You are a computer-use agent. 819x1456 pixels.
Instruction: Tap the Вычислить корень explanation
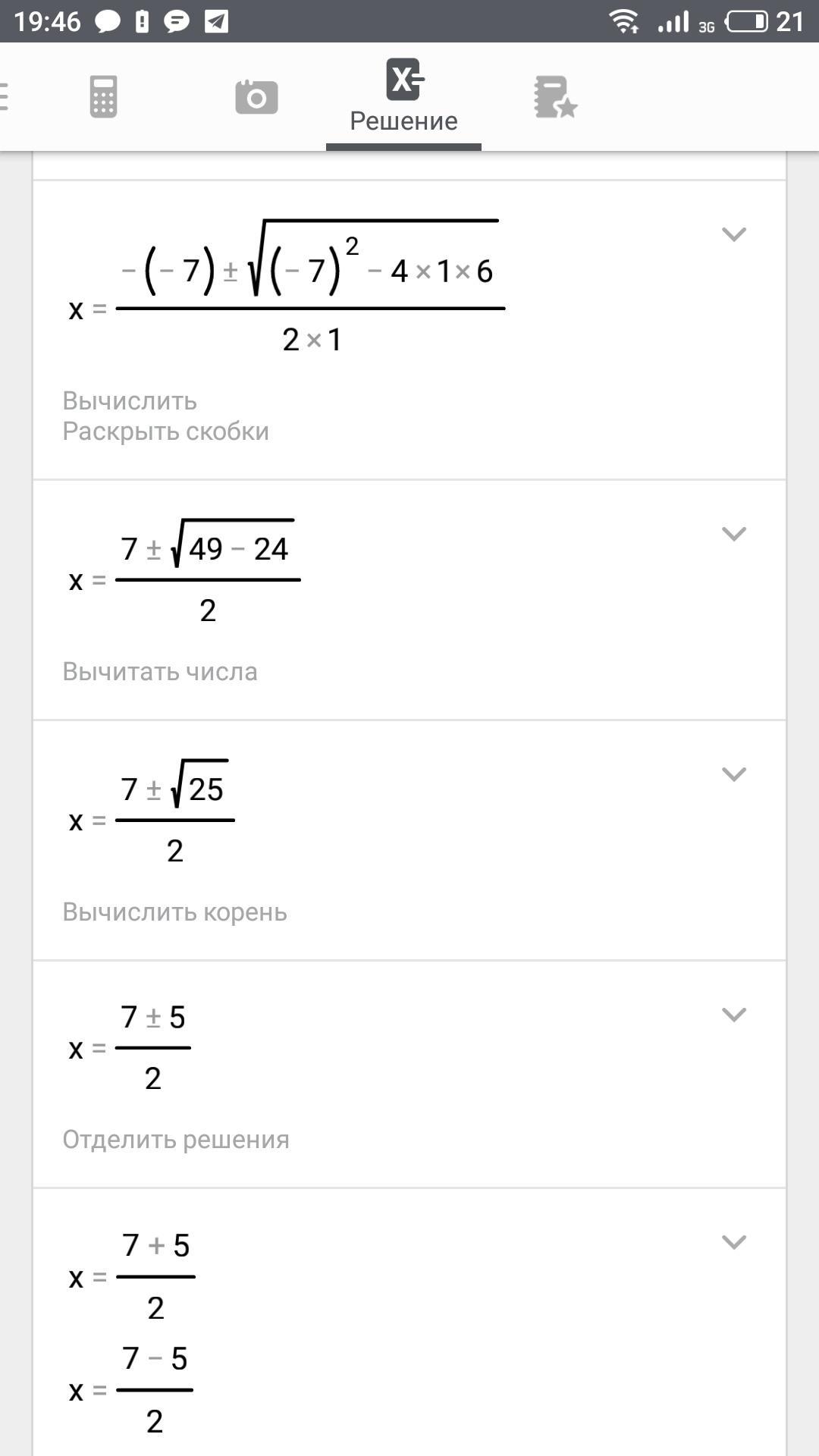[174, 912]
